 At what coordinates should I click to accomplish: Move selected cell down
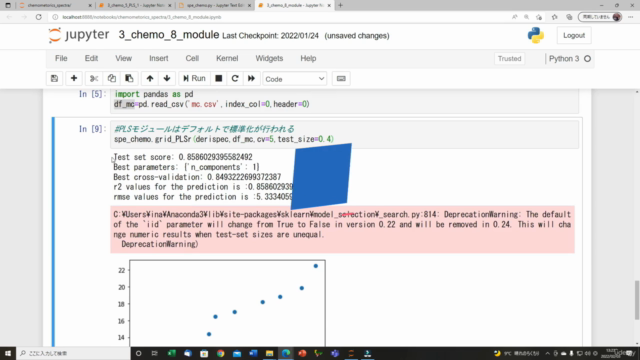click(167, 78)
